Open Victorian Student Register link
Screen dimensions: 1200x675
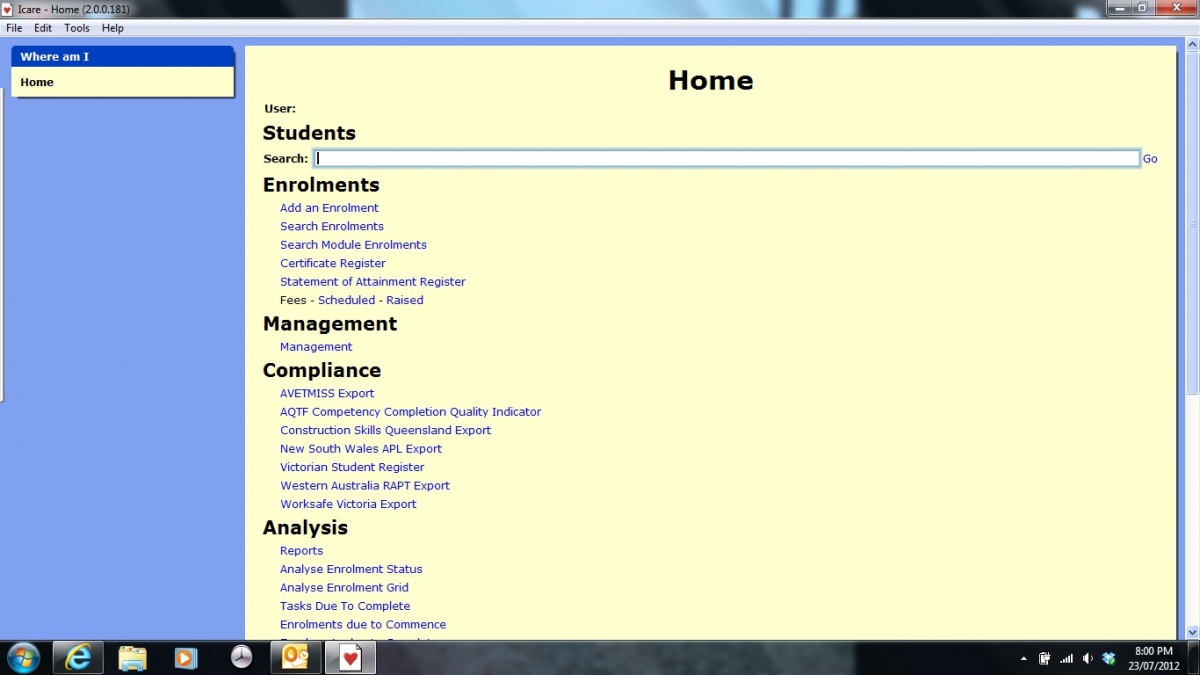[352, 467]
